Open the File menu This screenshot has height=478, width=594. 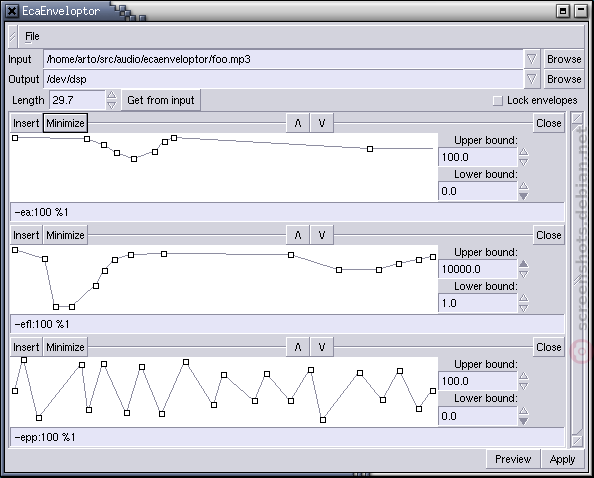[x=32, y=36]
